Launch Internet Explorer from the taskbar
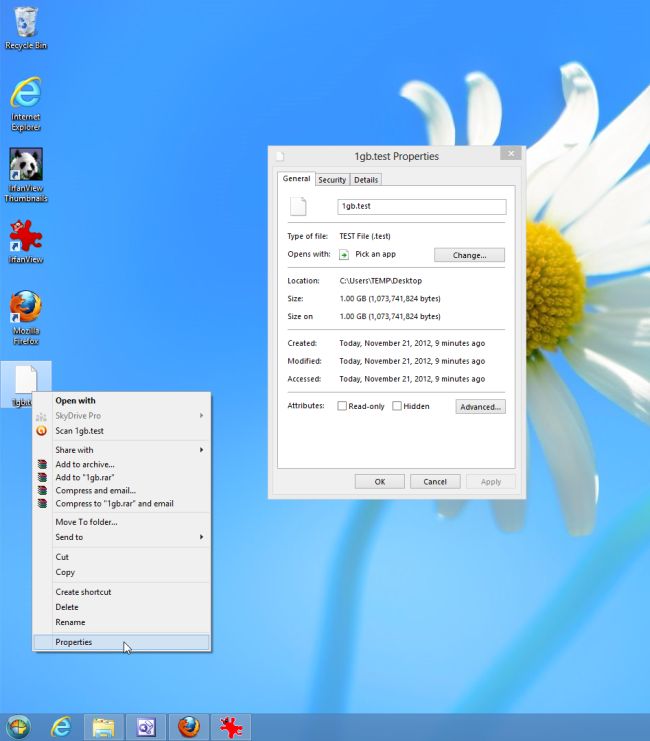 tap(61, 727)
